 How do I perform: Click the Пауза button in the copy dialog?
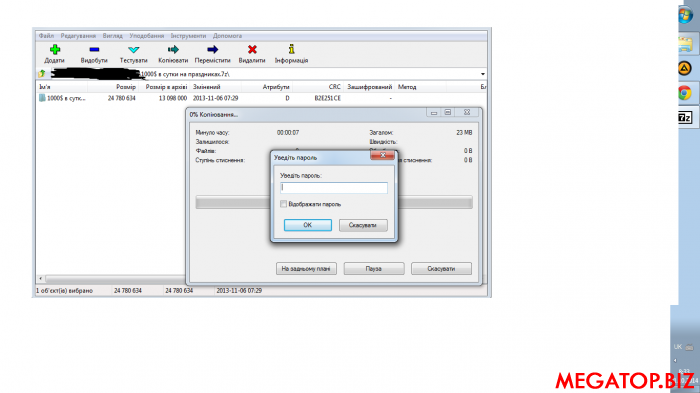coord(374,269)
